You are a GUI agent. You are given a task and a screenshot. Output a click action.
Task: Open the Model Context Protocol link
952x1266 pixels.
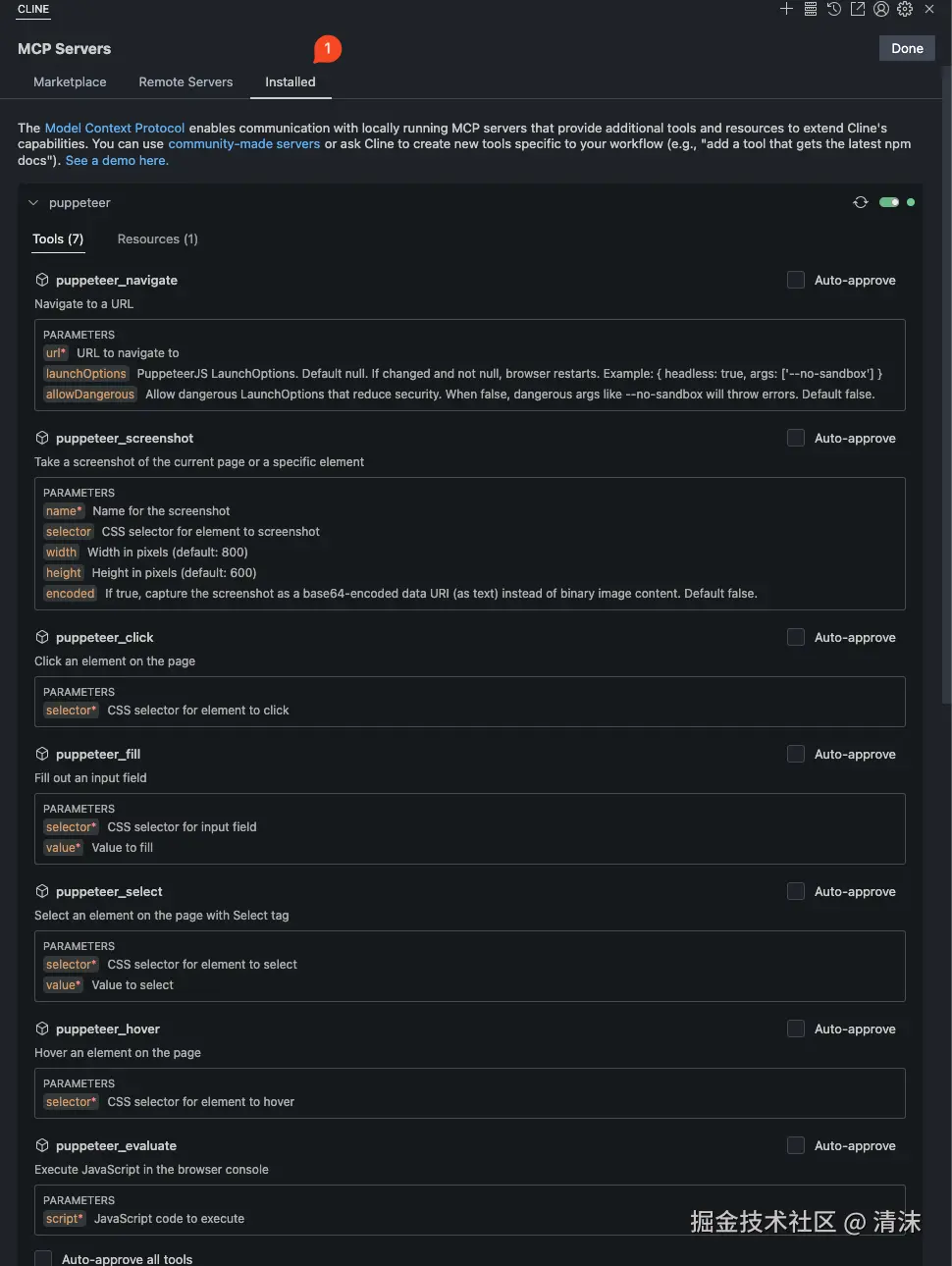click(115, 128)
